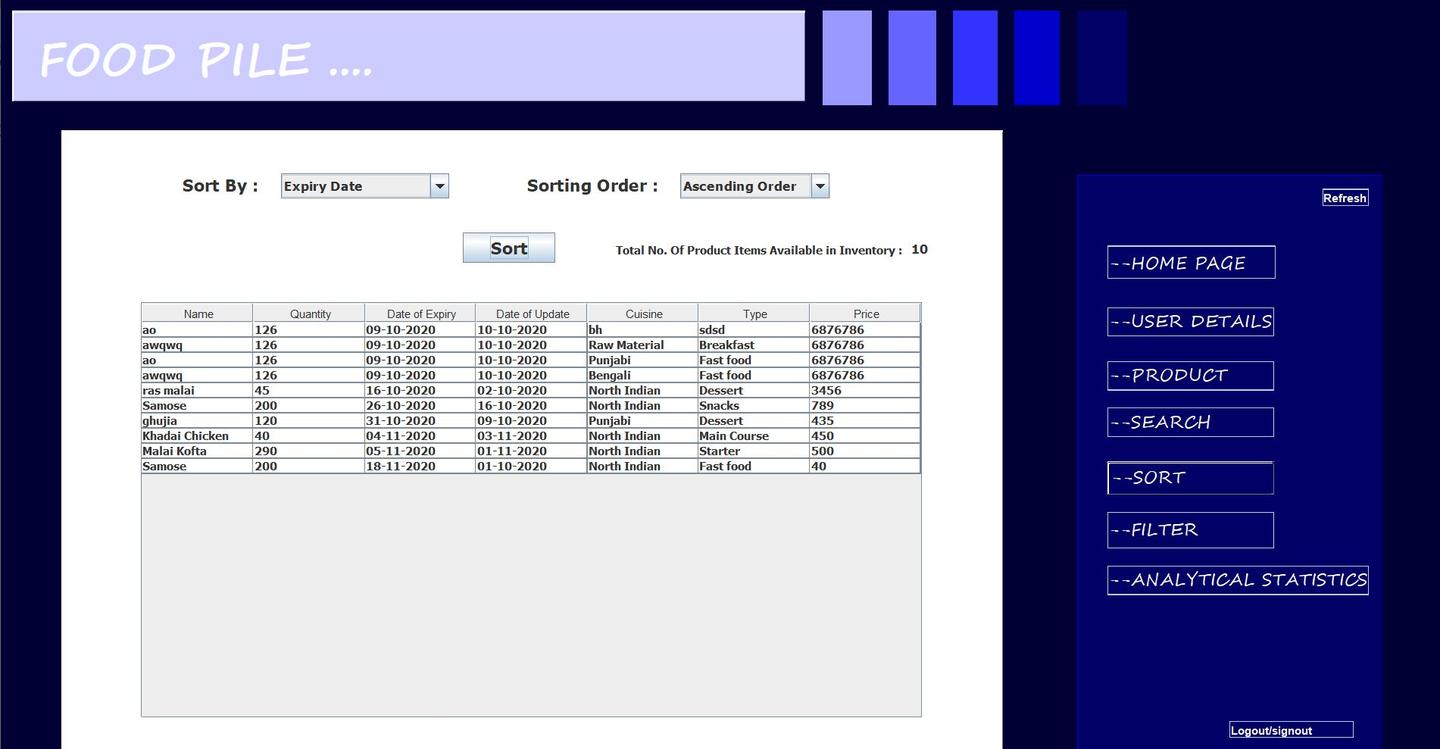The image size is (1440, 749).
Task: Click the Quantity column header
Action: tap(309, 313)
